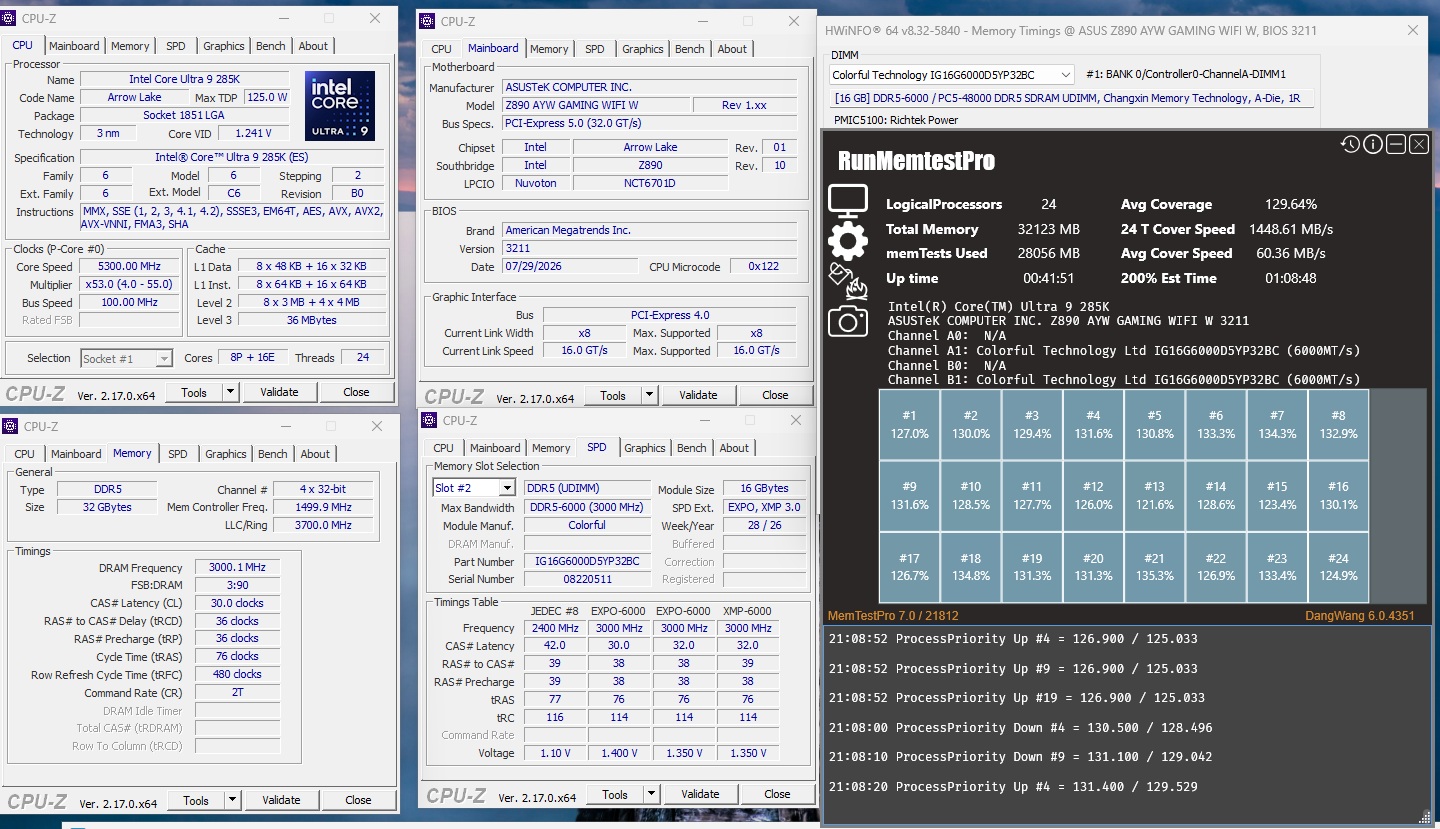Click BIOS Version 3211 field

pyautogui.click(x=649, y=248)
